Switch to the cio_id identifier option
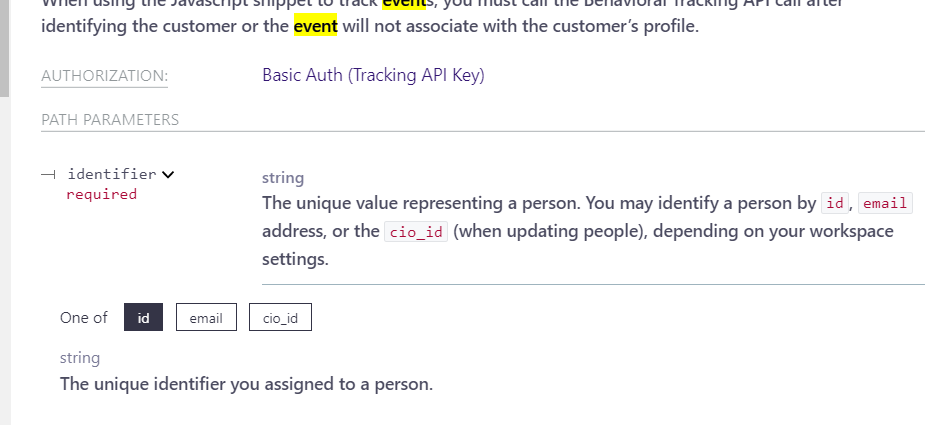Image resolution: width=950 pixels, height=425 pixels. pyautogui.click(x=280, y=317)
